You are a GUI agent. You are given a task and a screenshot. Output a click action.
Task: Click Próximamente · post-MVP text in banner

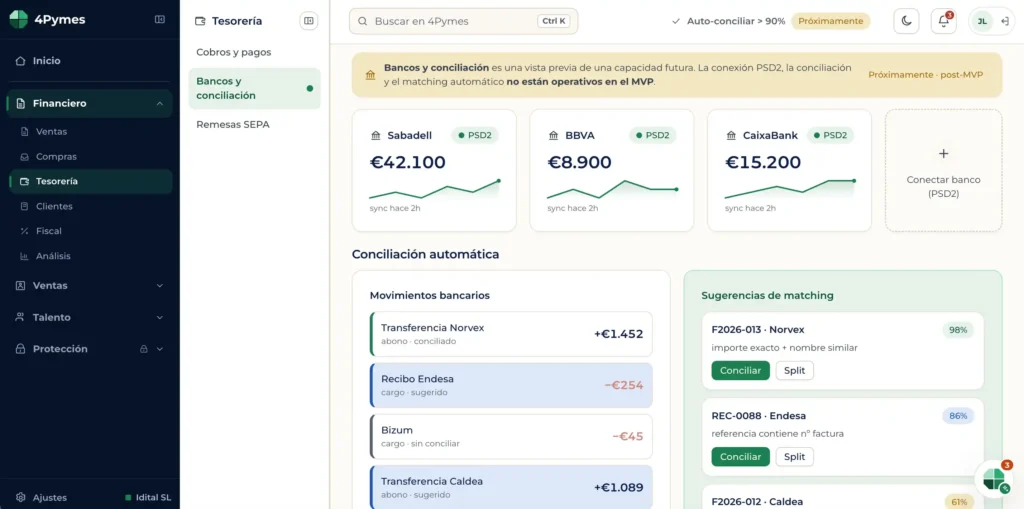click(x=925, y=75)
